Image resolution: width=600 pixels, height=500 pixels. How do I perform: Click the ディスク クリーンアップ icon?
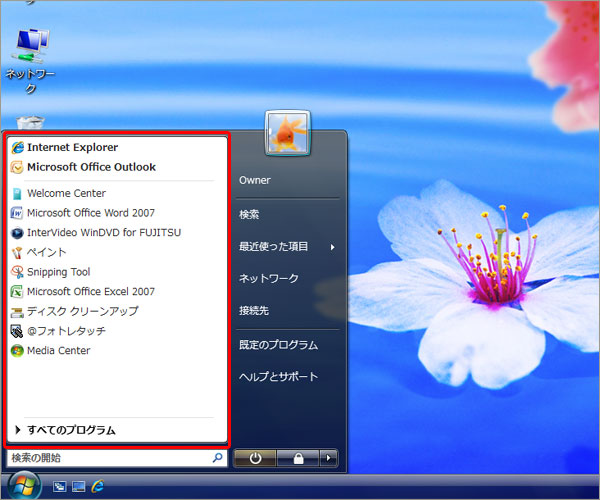[17, 312]
